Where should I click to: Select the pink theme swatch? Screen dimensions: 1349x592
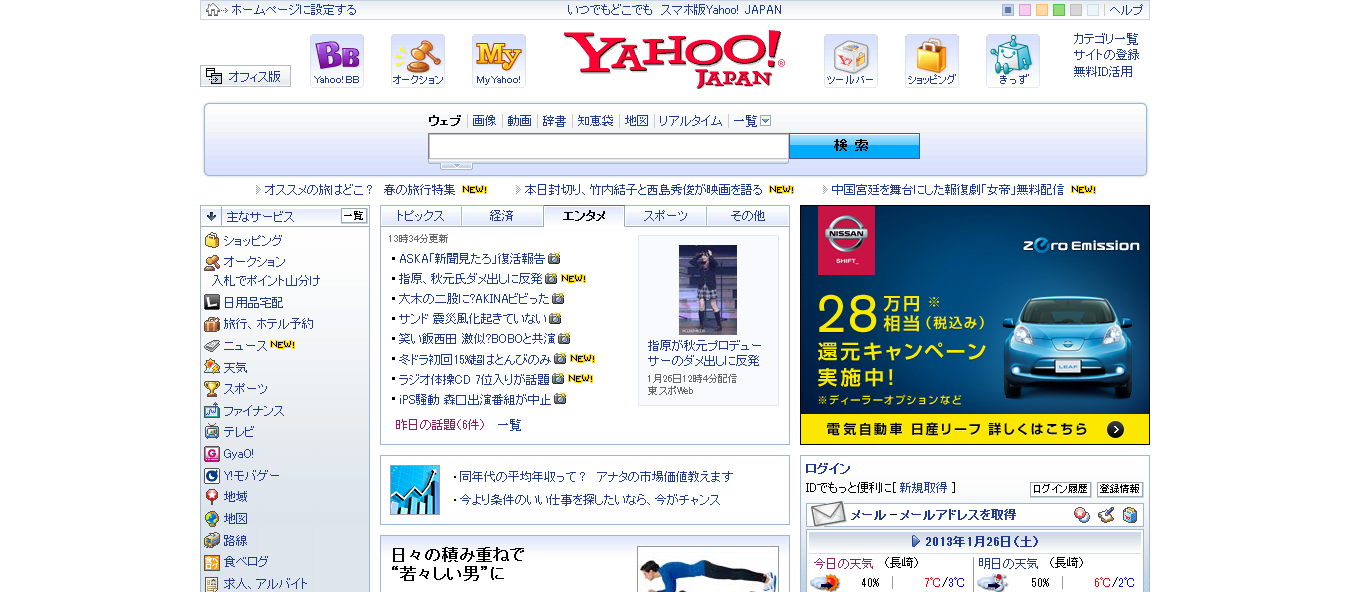tap(1025, 10)
